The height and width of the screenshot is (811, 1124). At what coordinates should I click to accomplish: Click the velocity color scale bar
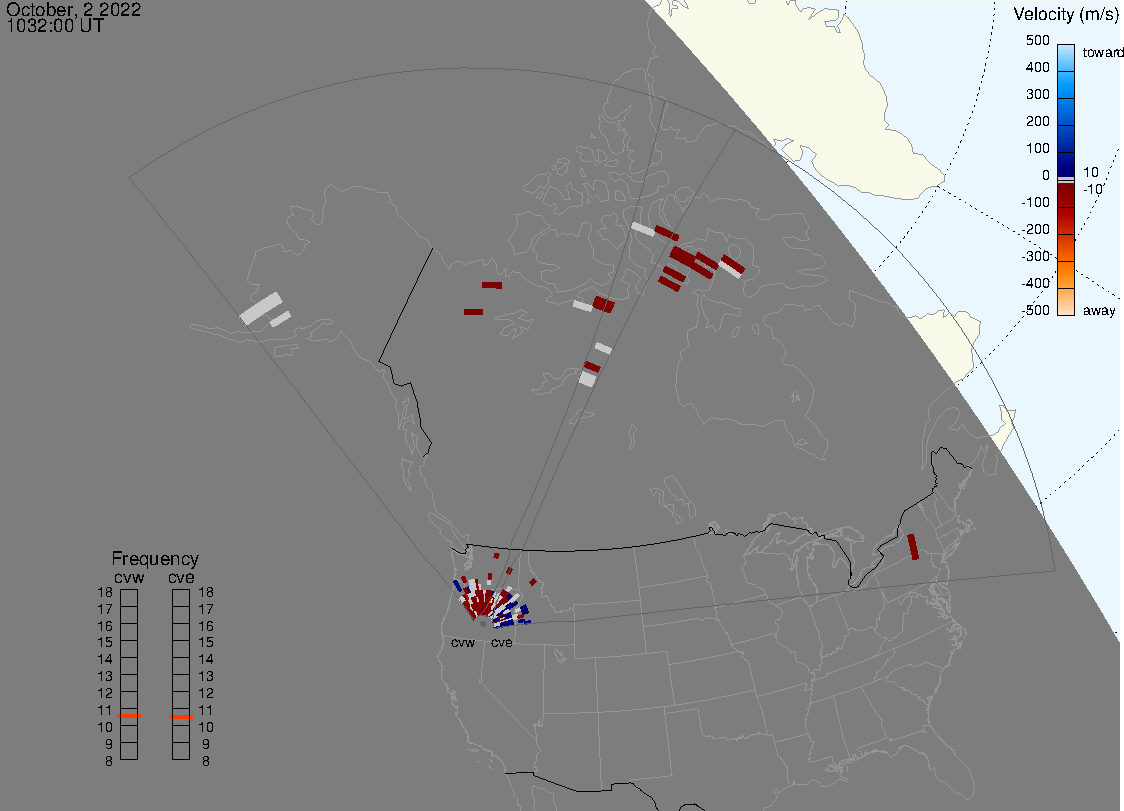tap(1066, 180)
